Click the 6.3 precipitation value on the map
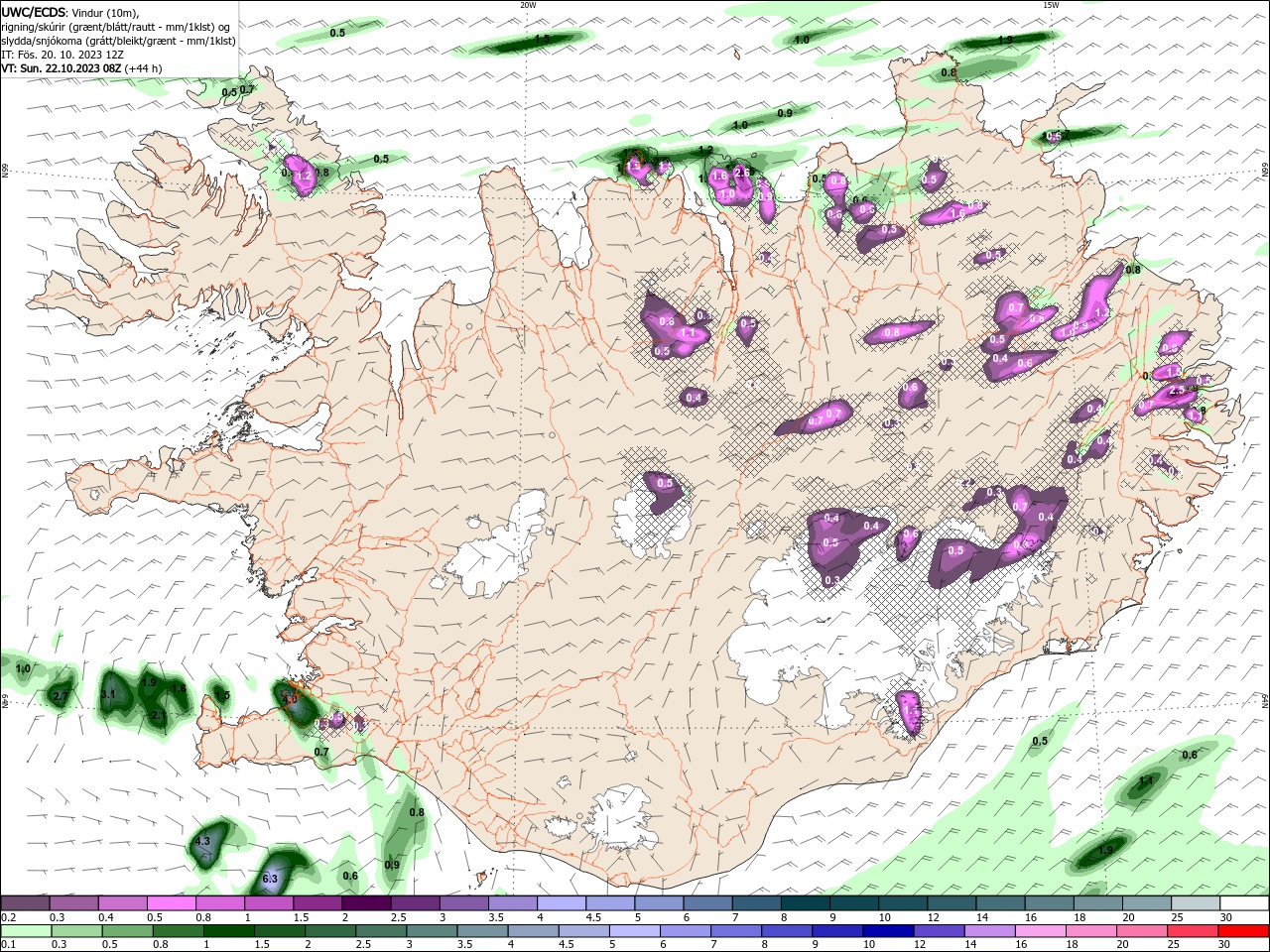 coord(270,879)
